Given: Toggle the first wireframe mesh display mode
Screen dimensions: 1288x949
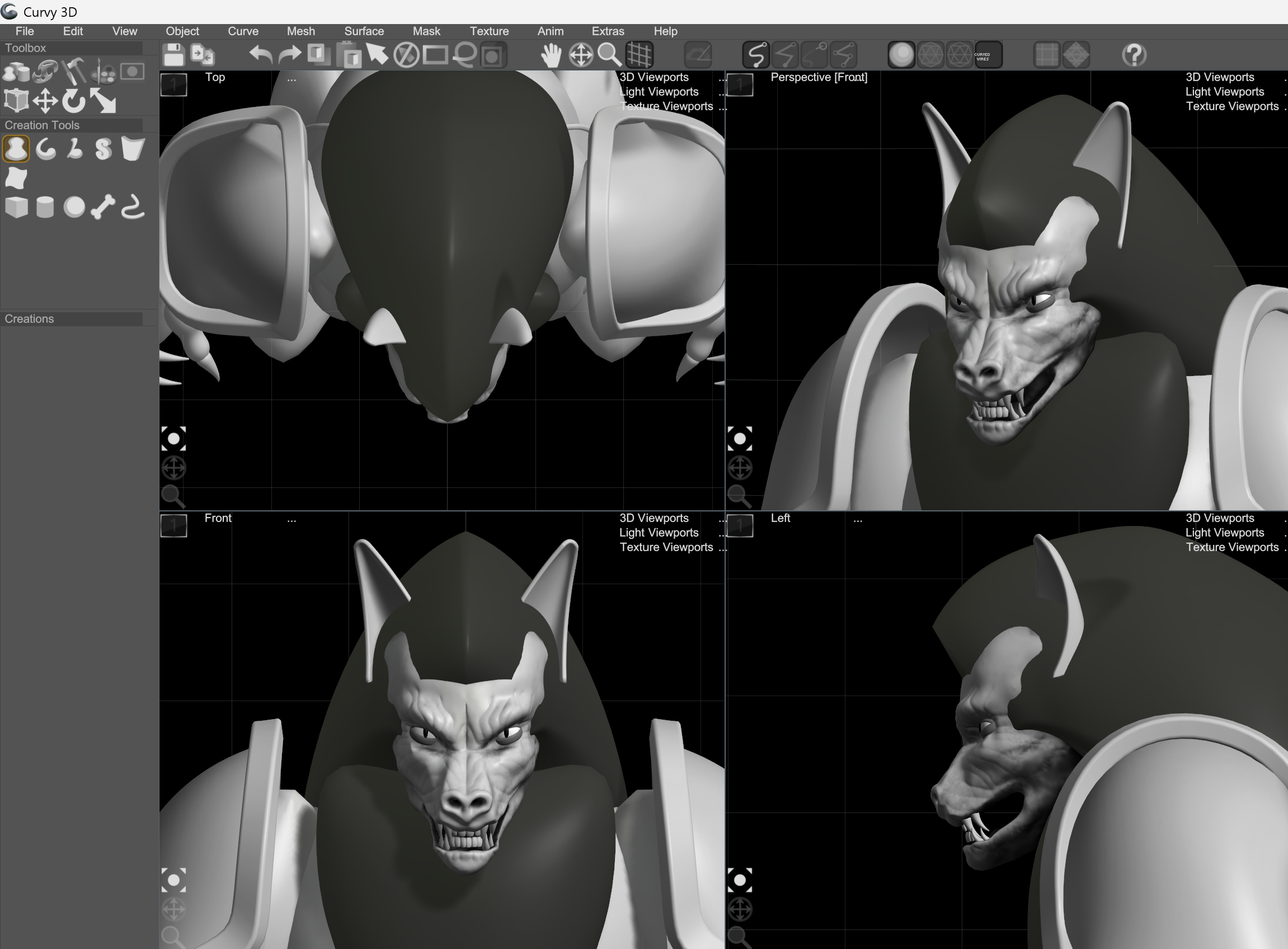Looking at the screenshot, I should coord(930,55).
